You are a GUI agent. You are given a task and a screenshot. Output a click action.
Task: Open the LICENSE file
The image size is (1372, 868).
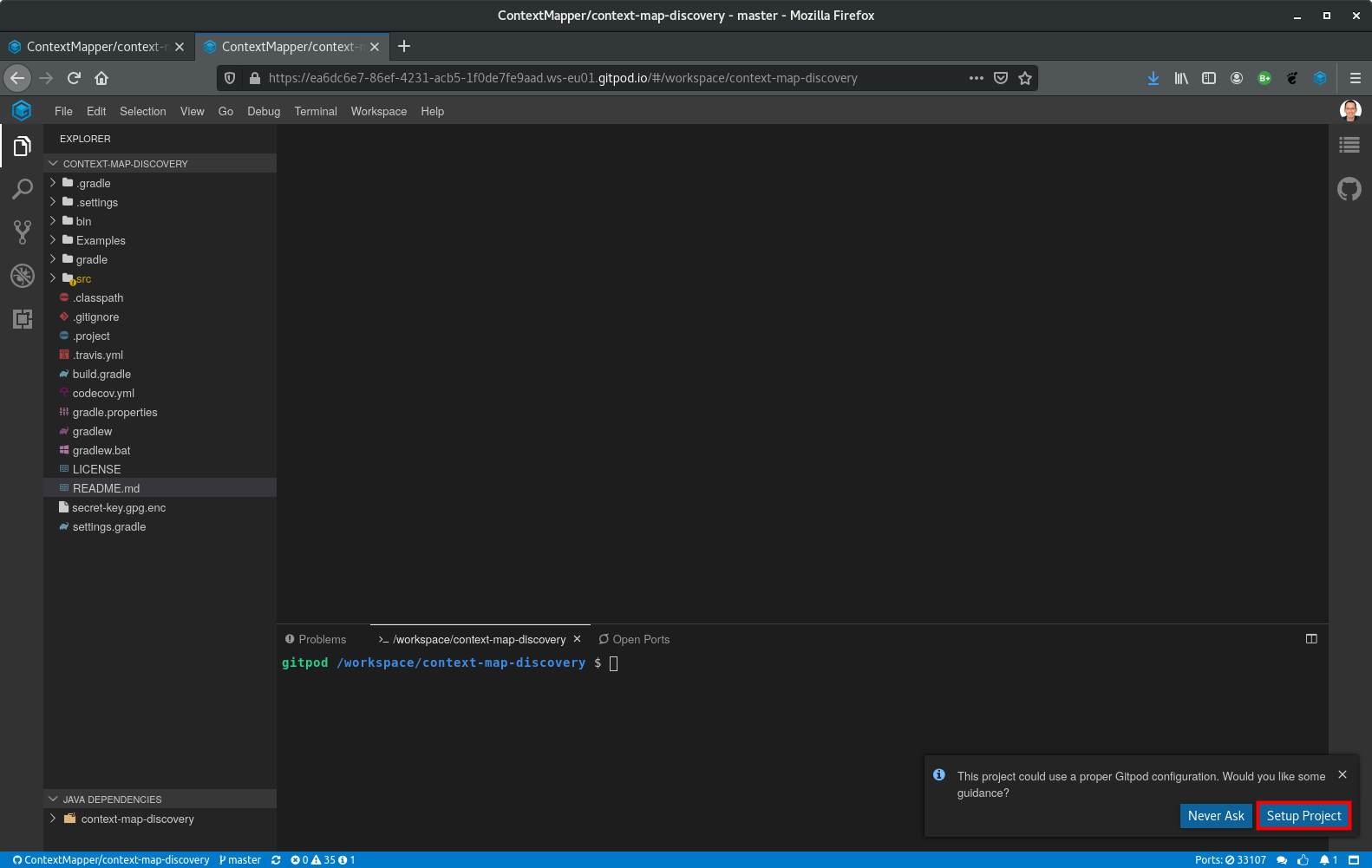coord(160,469)
